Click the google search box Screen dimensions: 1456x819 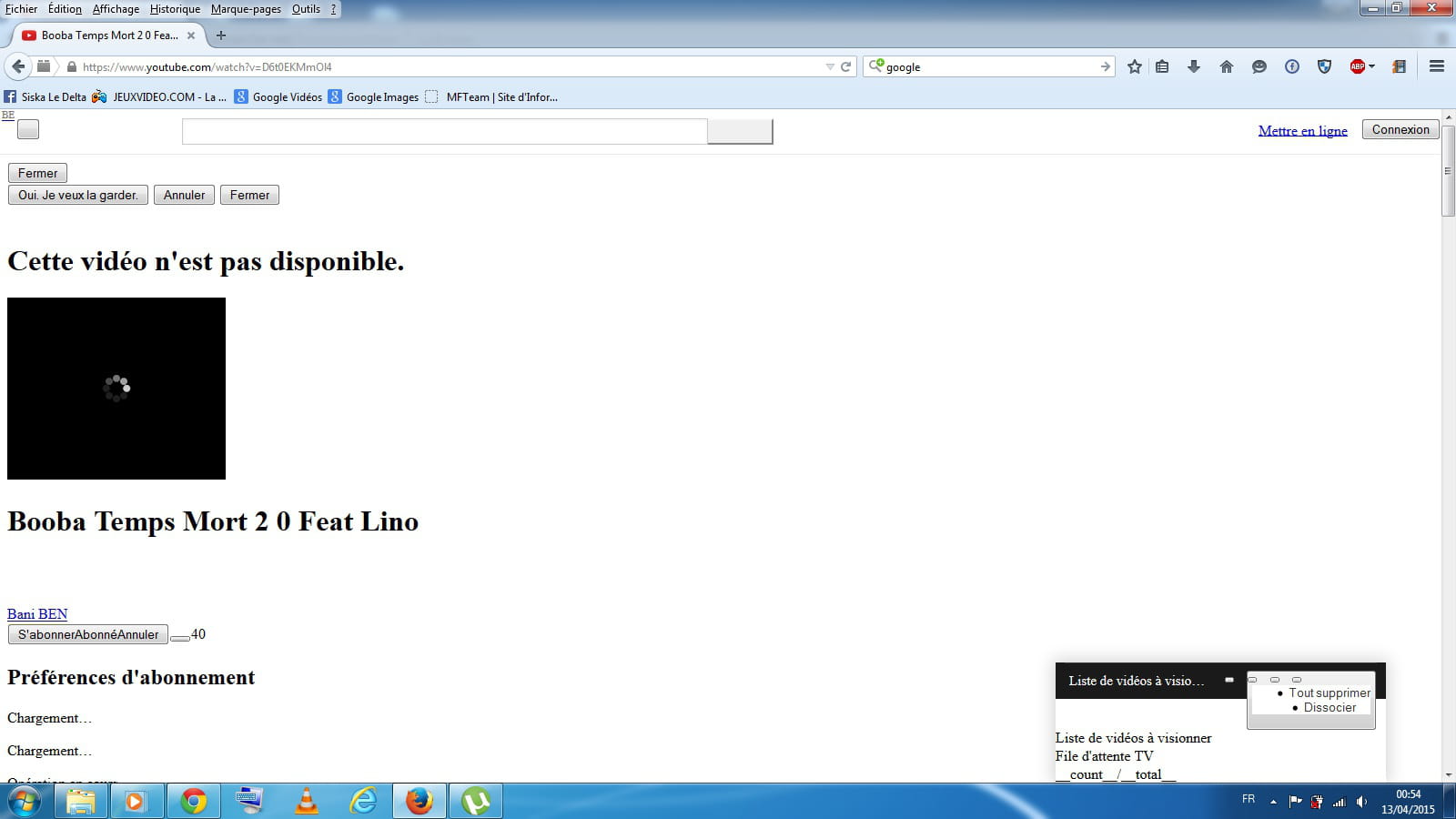[990, 66]
